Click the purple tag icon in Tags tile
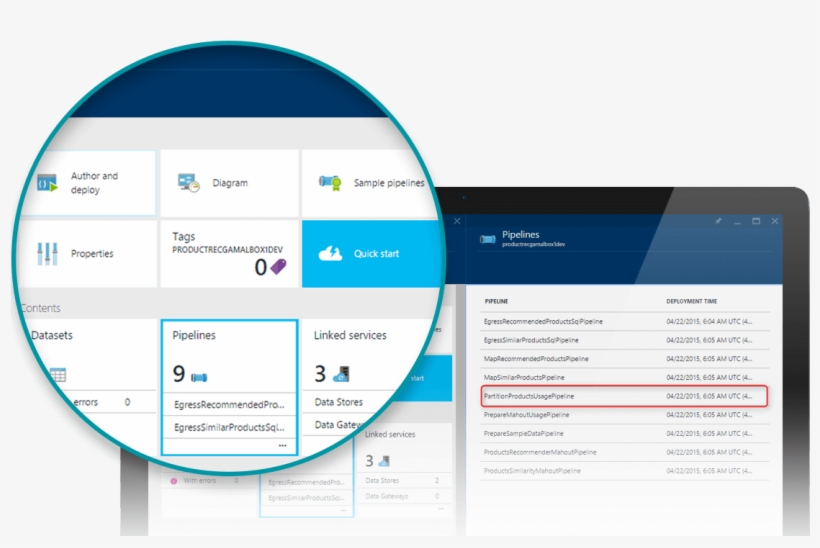The height and width of the screenshot is (548, 820). click(278, 267)
